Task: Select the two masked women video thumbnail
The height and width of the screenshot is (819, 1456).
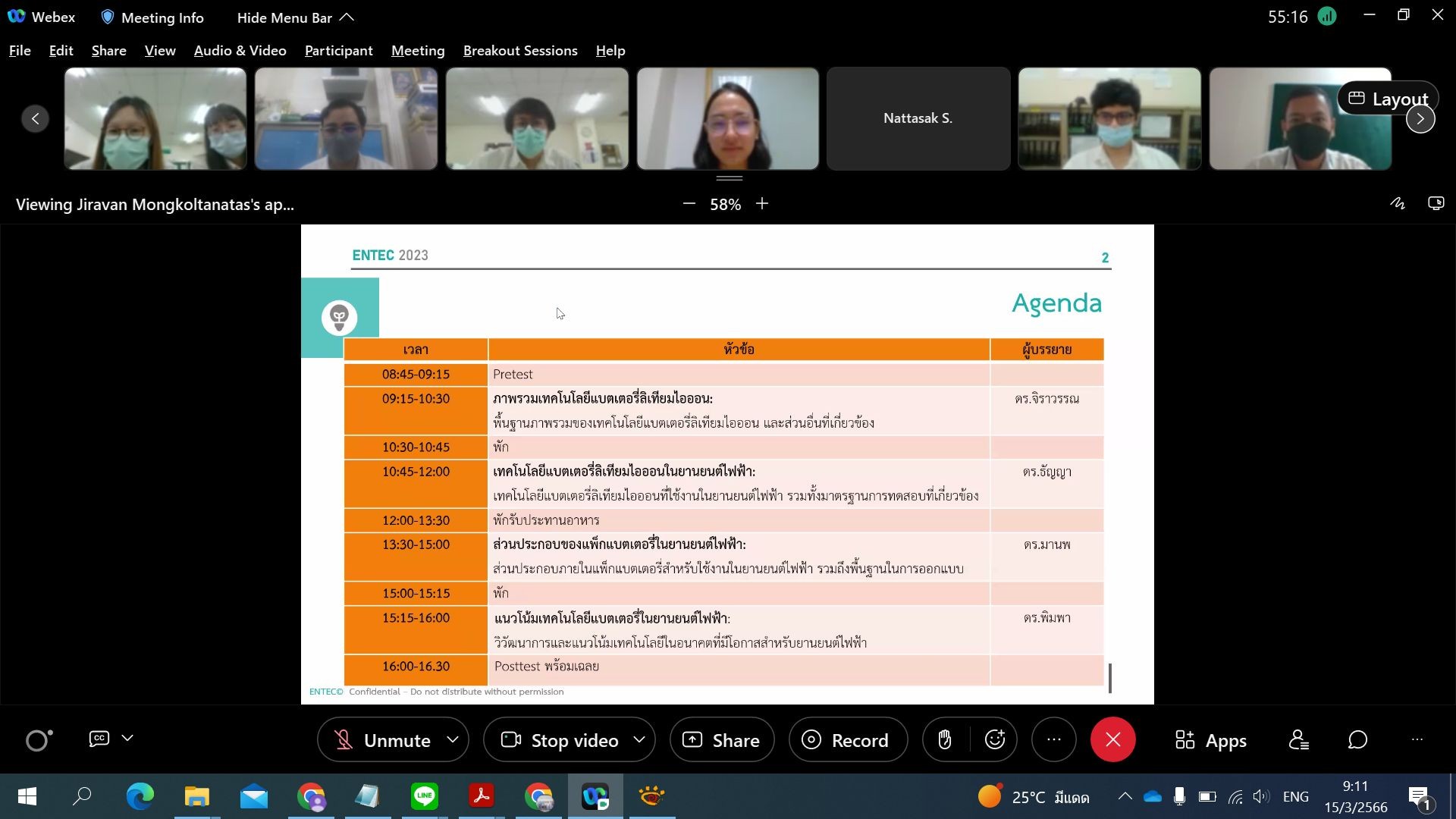Action: tap(155, 118)
